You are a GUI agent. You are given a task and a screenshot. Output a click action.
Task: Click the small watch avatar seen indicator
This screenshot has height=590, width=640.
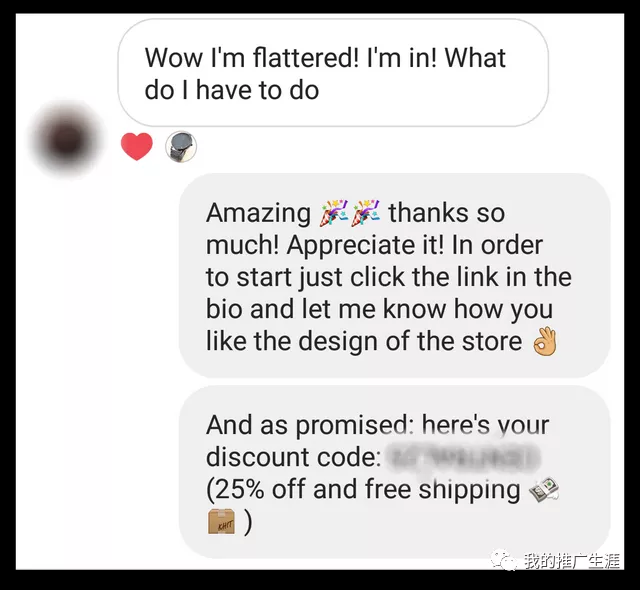[x=181, y=146]
